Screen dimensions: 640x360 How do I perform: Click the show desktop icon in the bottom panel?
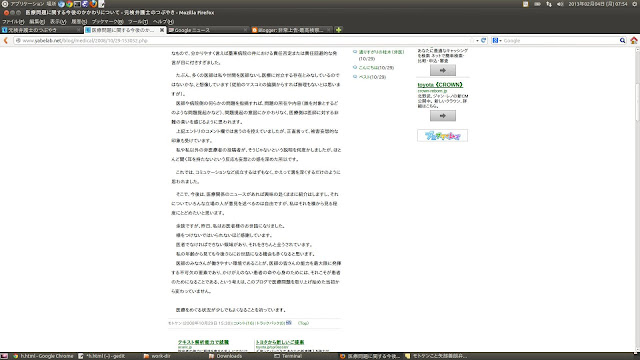pyautogui.click(x=4, y=356)
